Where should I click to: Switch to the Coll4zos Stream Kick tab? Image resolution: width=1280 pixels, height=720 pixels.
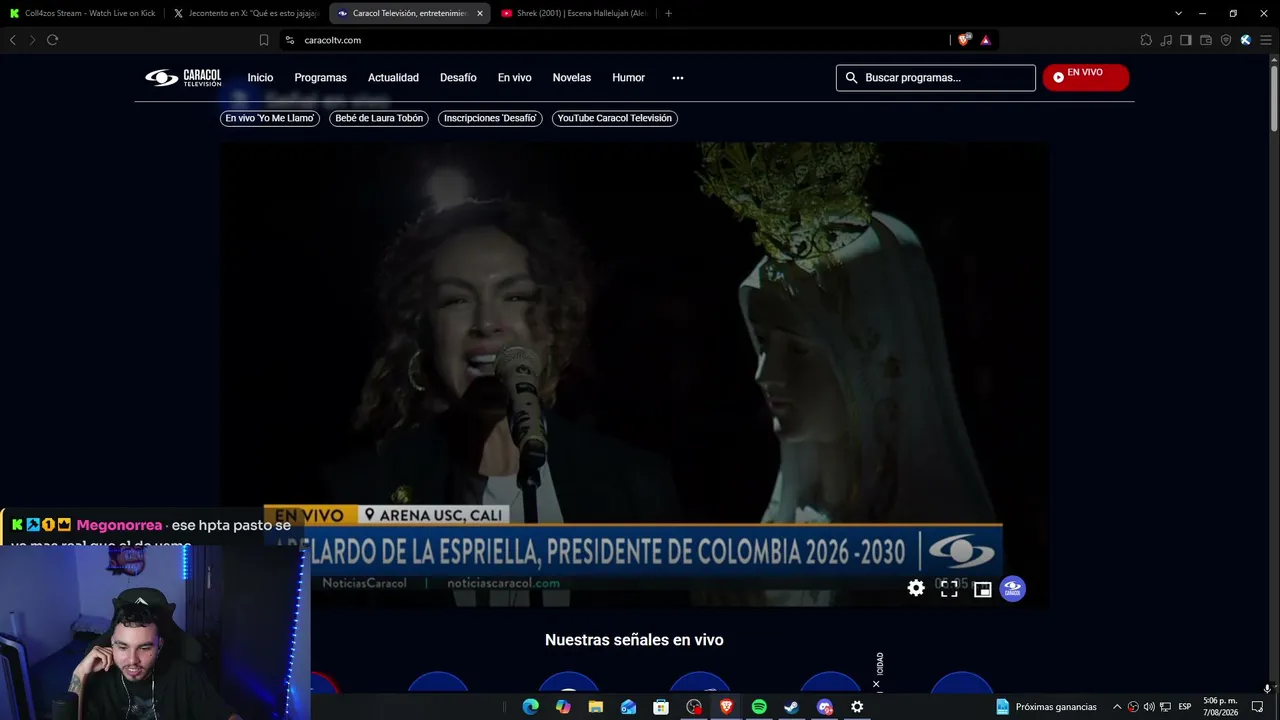(83, 13)
